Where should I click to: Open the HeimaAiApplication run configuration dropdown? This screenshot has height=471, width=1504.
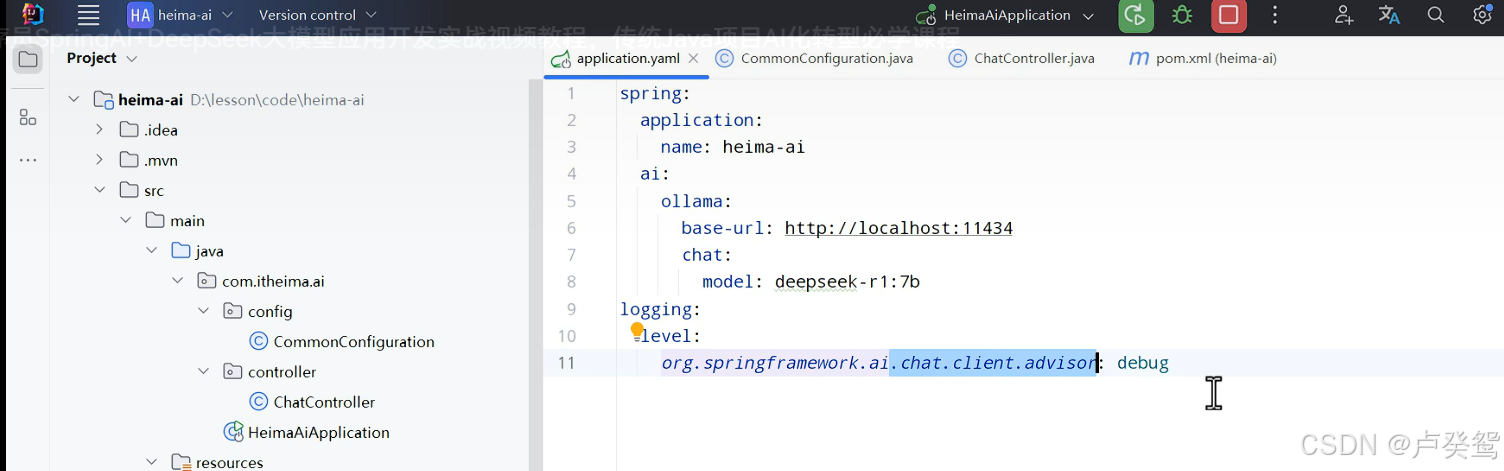(1005, 15)
